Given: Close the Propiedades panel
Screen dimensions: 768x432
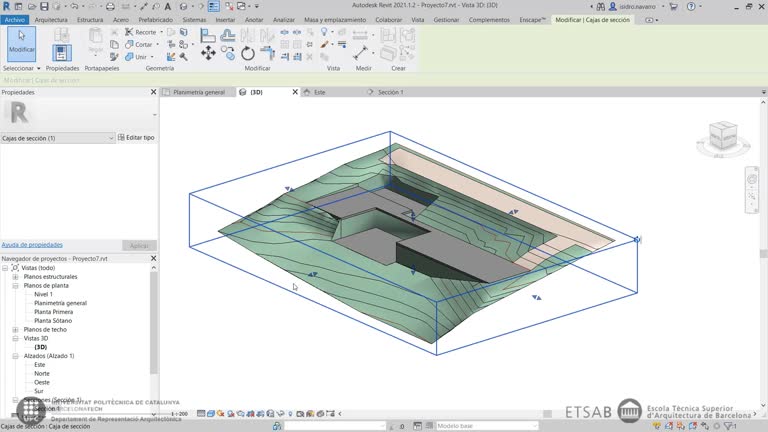Looking at the screenshot, I should click(x=153, y=92).
